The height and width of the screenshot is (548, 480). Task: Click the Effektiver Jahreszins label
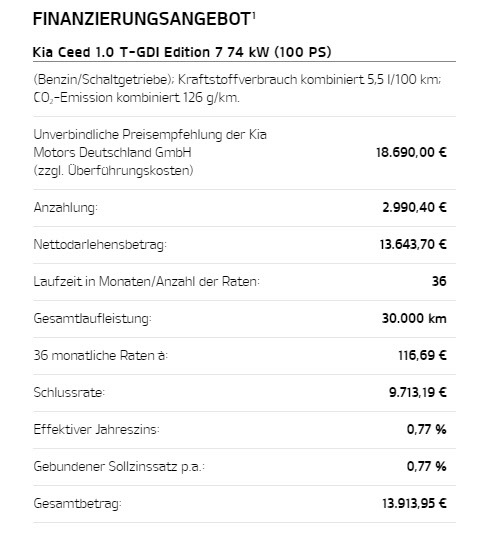(x=96, y=430)
